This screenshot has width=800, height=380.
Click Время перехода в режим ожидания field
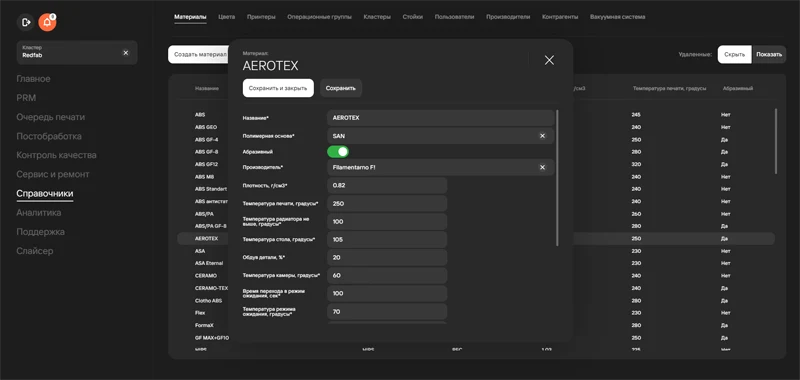pyautogui.click(x=387, y=294)
